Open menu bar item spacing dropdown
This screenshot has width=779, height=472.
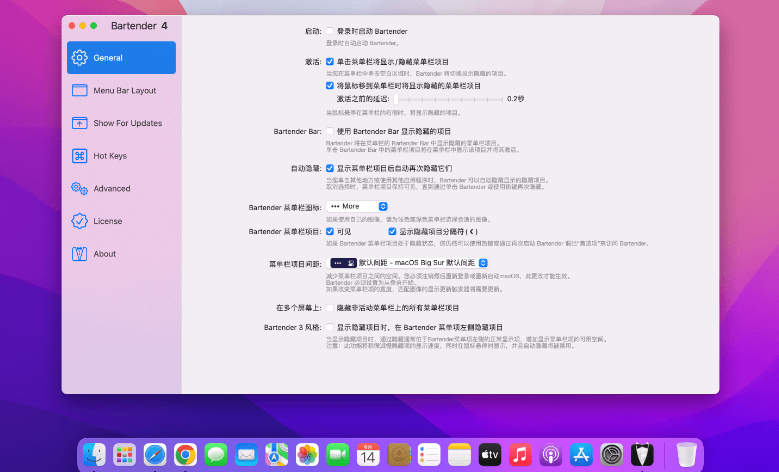pyautogui.click(x=407, y=263)
